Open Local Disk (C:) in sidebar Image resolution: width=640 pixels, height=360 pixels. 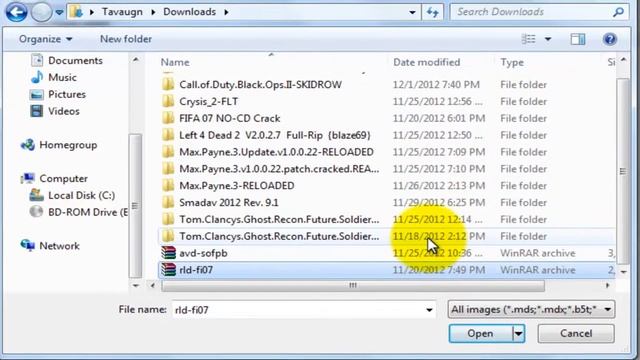tap(81, 196)
